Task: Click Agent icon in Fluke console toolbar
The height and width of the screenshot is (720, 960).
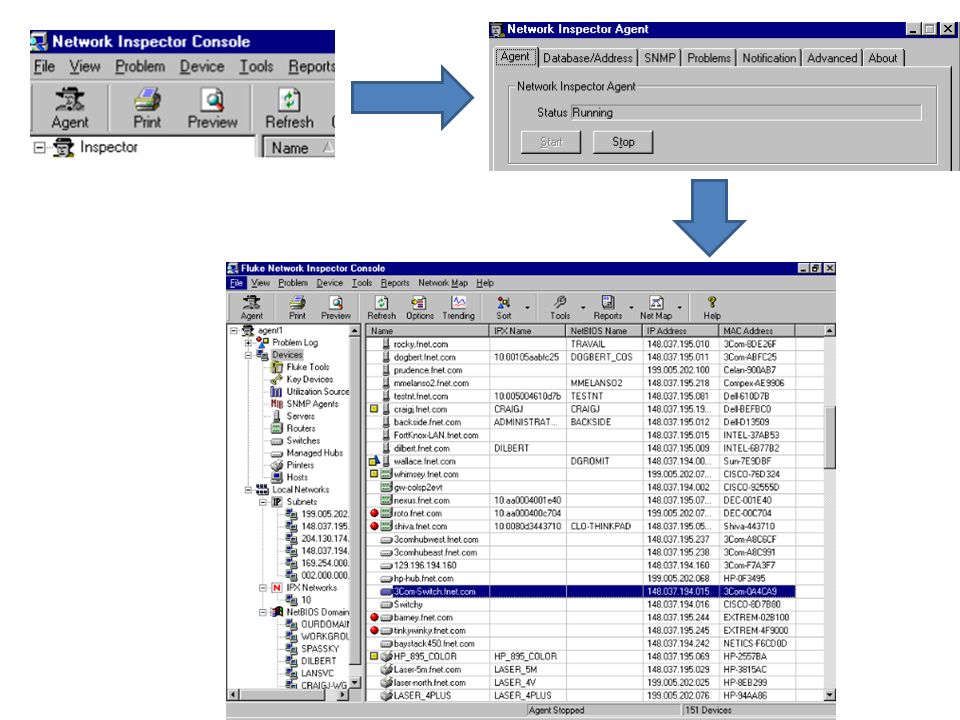Action: 252,308
